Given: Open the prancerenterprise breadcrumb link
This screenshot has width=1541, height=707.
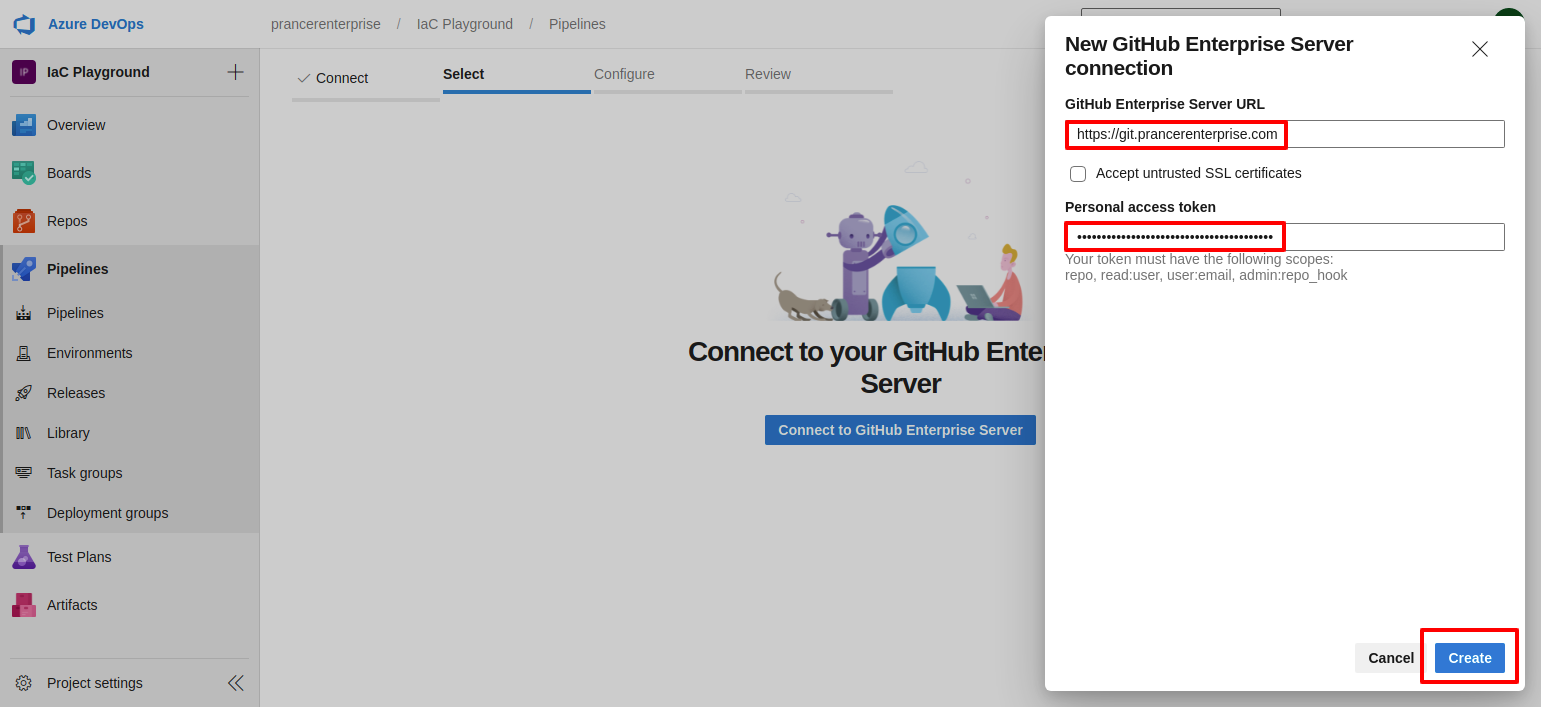Looking at the screenshot, I should [x=326, y=24].
